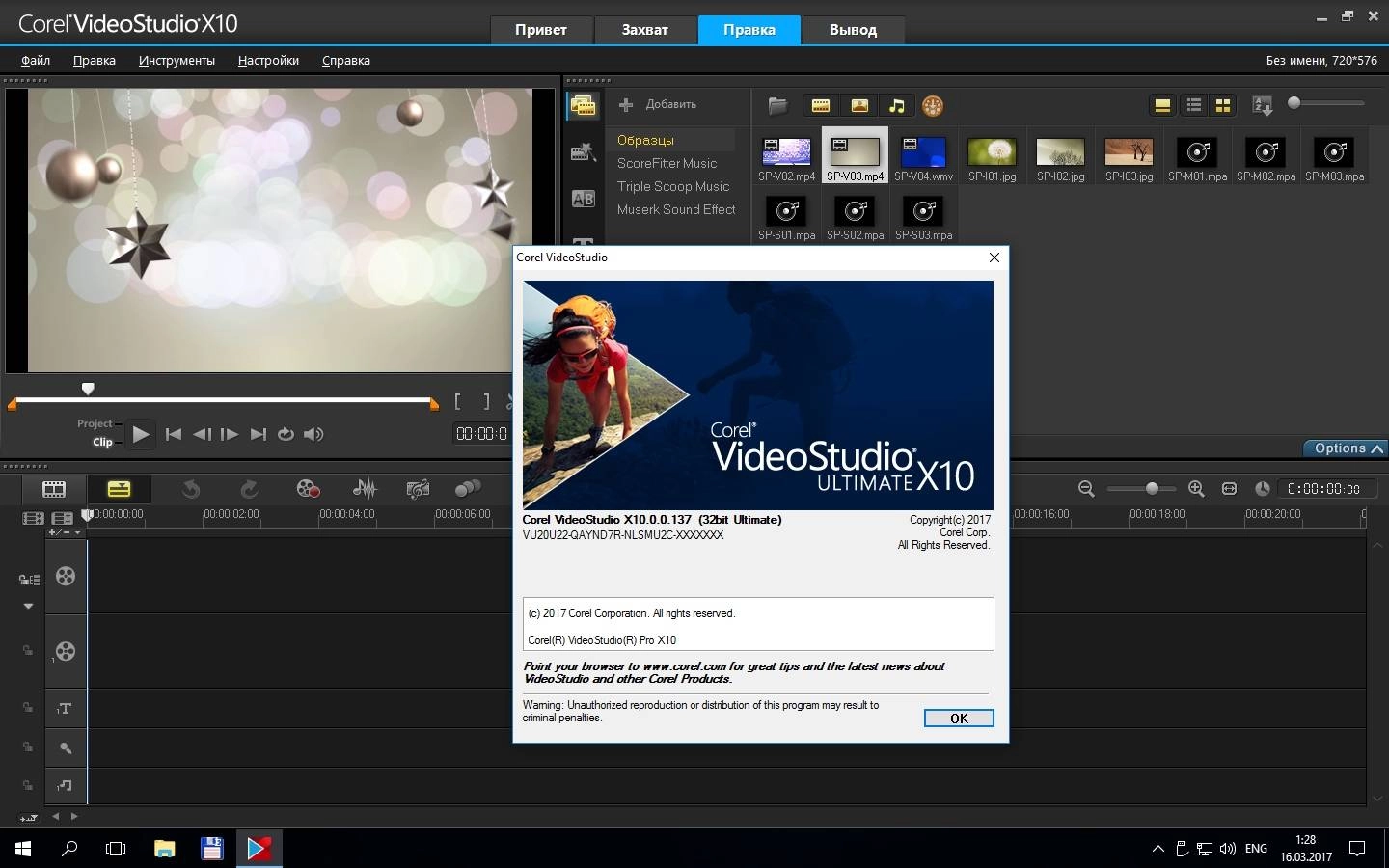Image resolution: width=1389 pixels, height=868 pixels.
Task: Switch the library to list view
Action: pyautogui.click(x=1194, y=106)
